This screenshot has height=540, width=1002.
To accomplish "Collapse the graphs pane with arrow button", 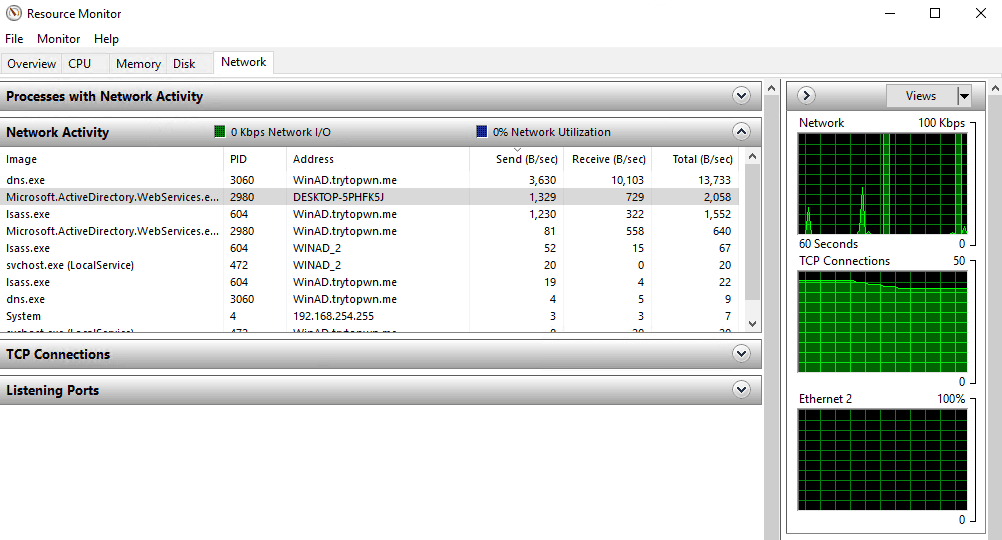I will point(806,96).
